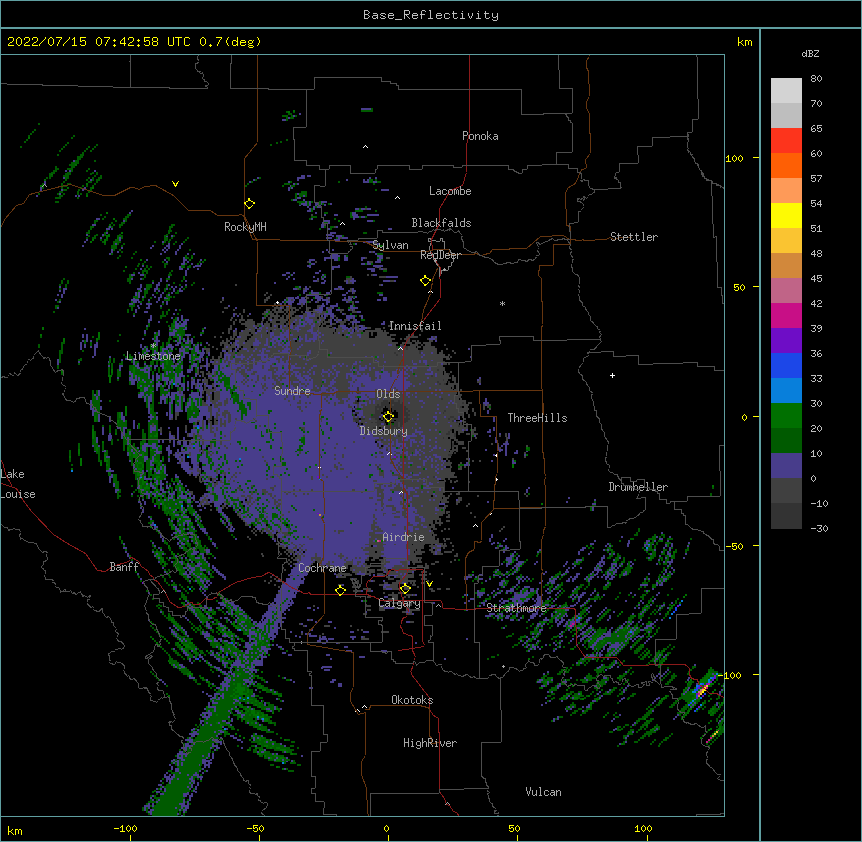Click the Blackfalds label
The height and width of the screenshot is (842, 862).
(x=441, y=223)
